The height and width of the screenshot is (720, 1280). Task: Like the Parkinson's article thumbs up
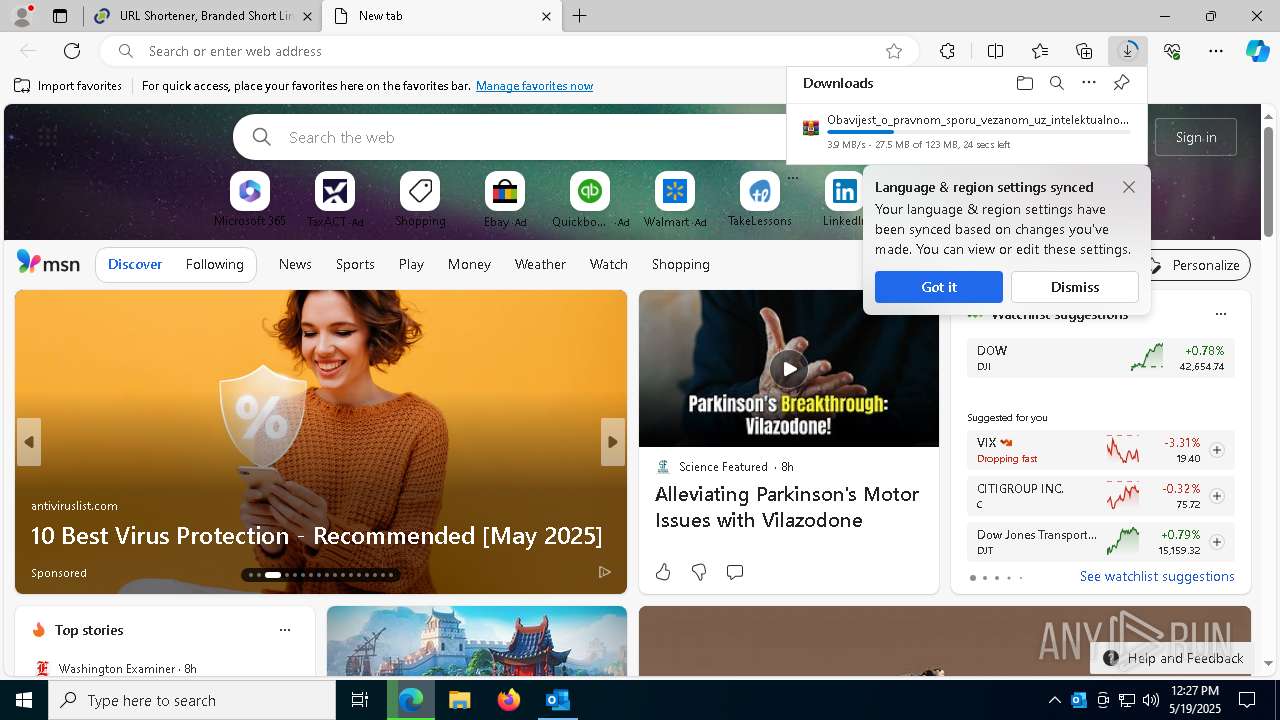pyautogui.click(x=663, y=572)
